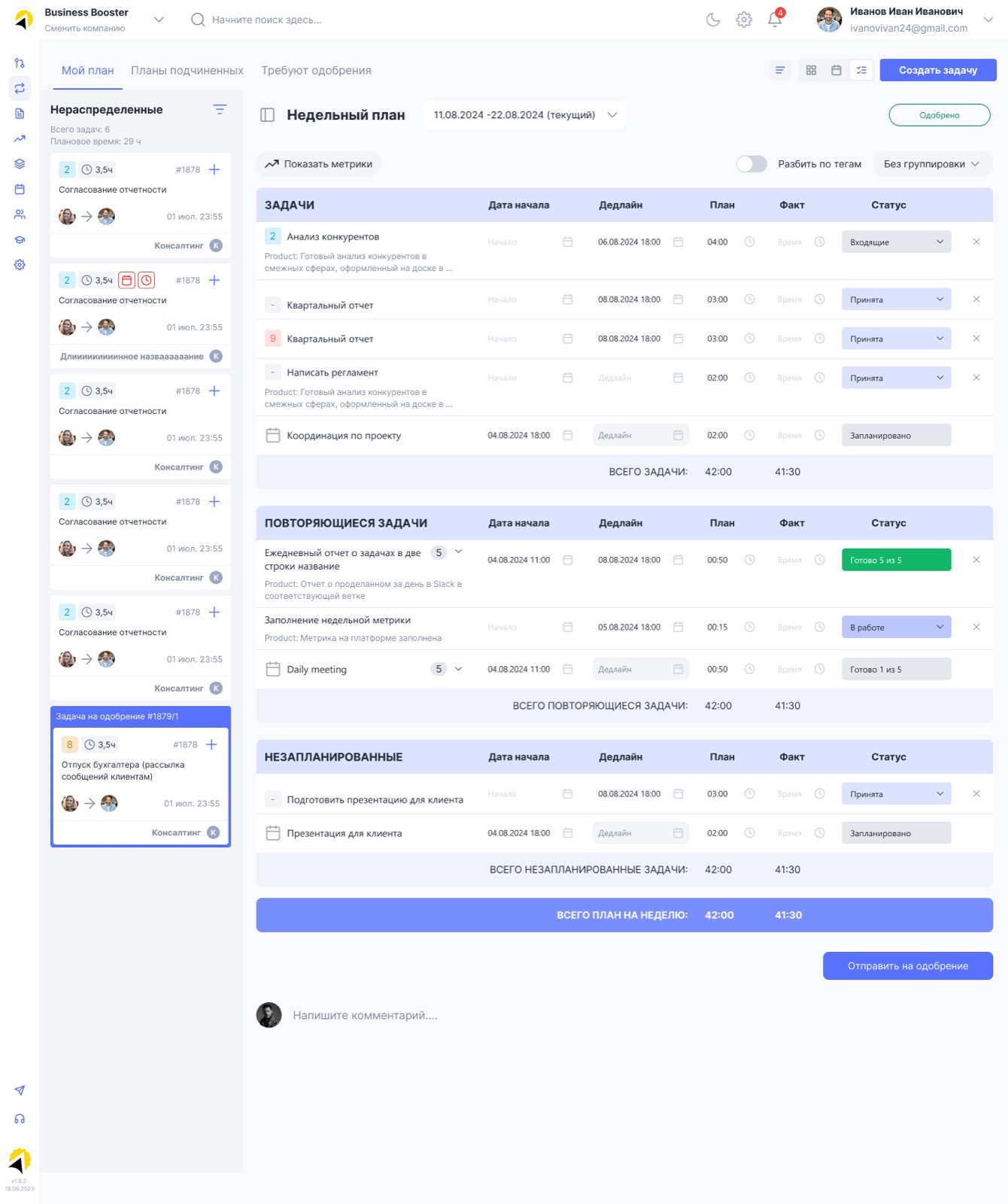Screen dimensions: 1008x1204
Task: Open В работе status dropdown
Action: tap(896, 627)
